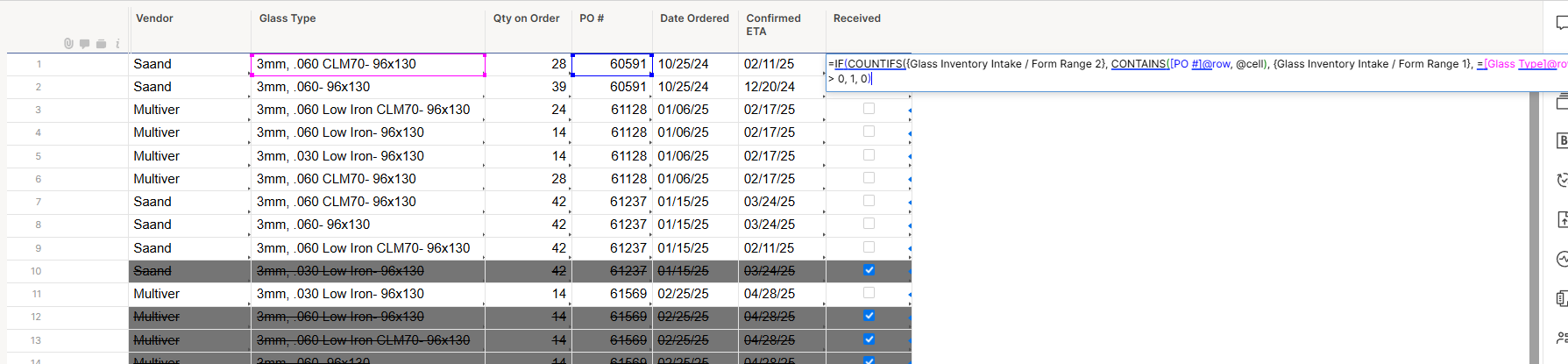Image resolution: width=1568 pixels, height=364 pixels.
Task: Select row number 5
Action: pos(39,156)
